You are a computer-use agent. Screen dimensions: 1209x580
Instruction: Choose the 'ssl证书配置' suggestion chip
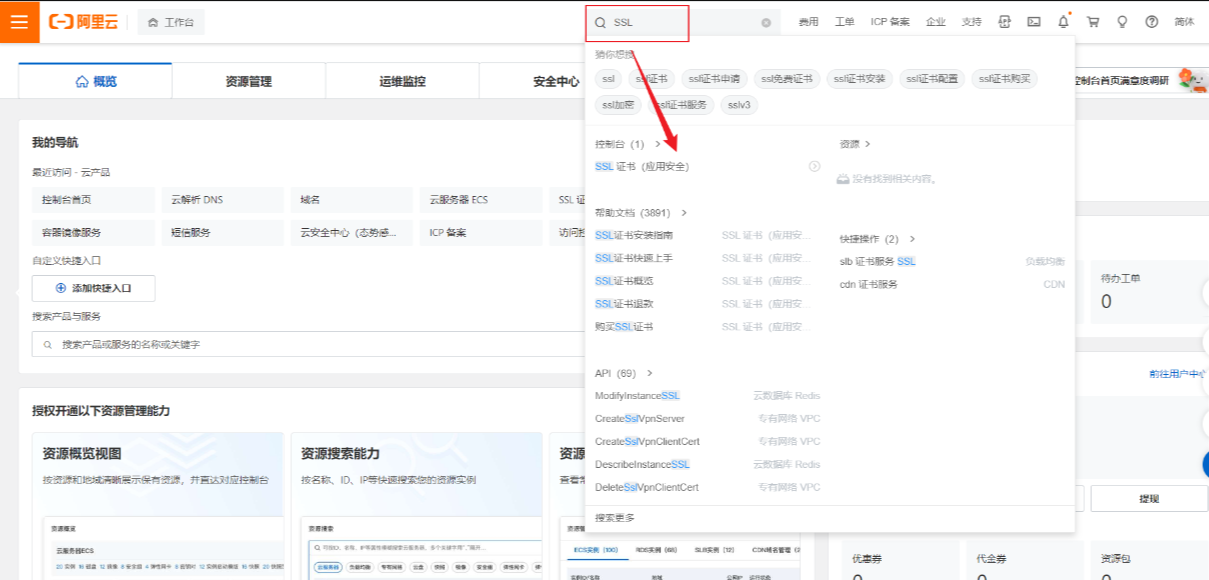click(x=932, y=78)
